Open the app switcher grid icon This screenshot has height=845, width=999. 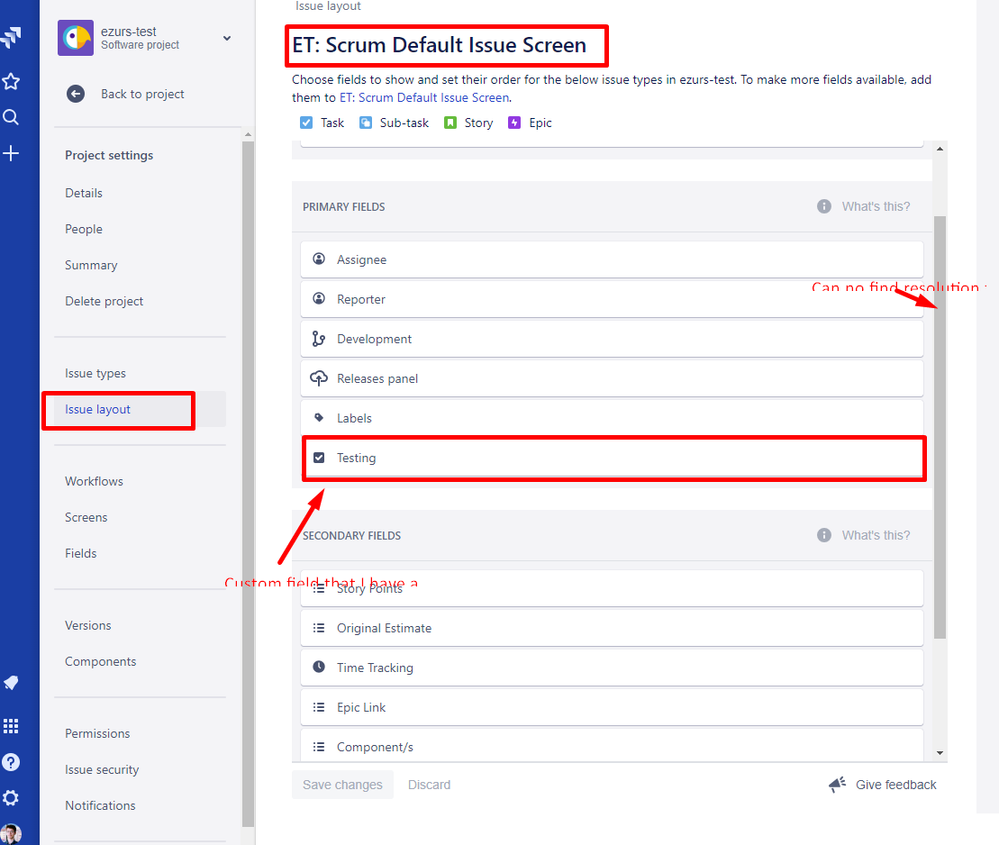[x=11, y=726]
